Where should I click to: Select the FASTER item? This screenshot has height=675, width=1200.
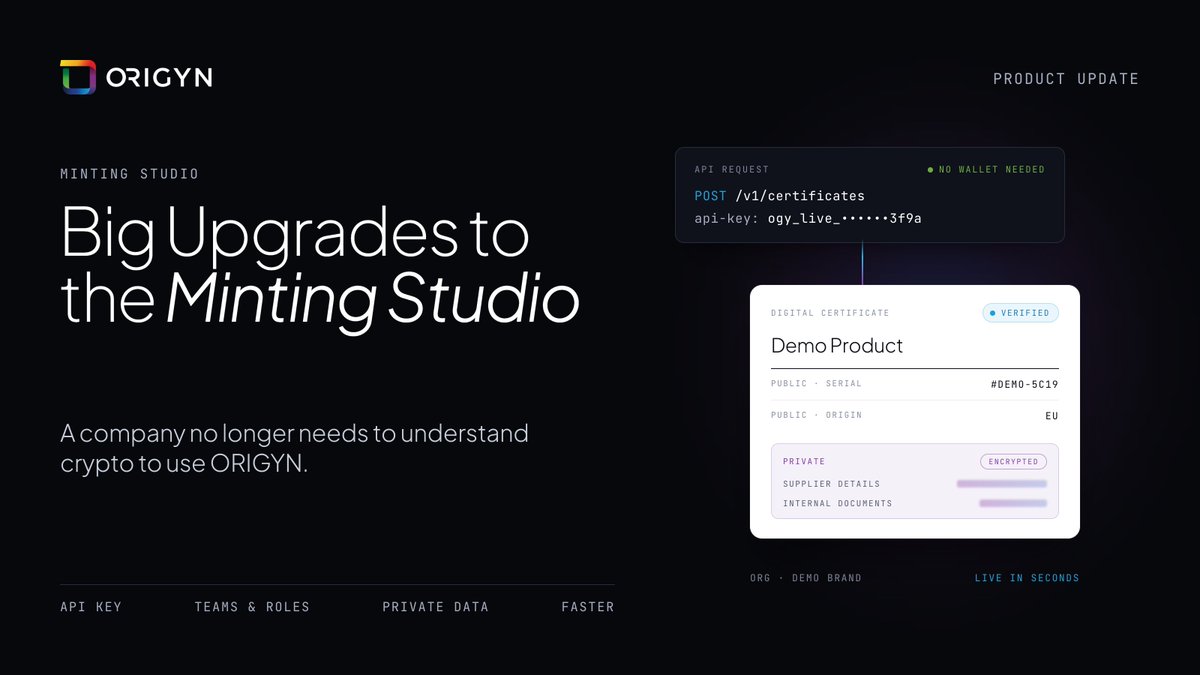point(588,607)
